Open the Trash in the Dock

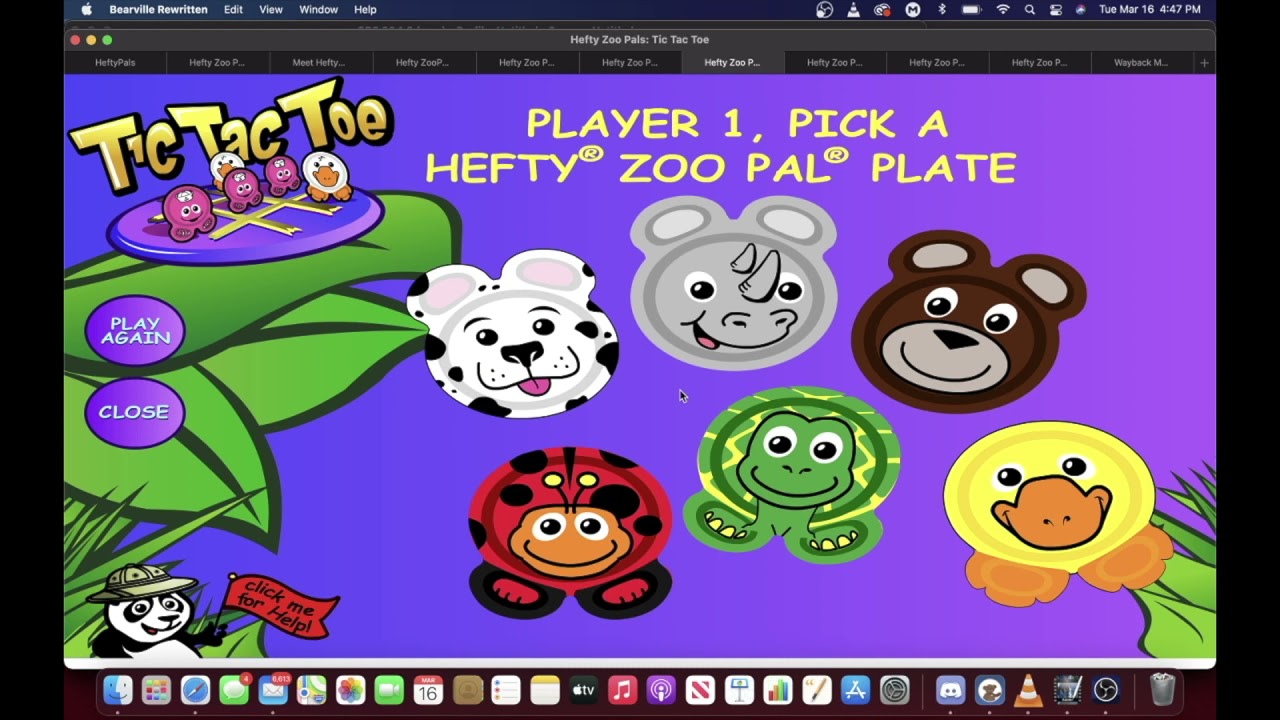1162,689
